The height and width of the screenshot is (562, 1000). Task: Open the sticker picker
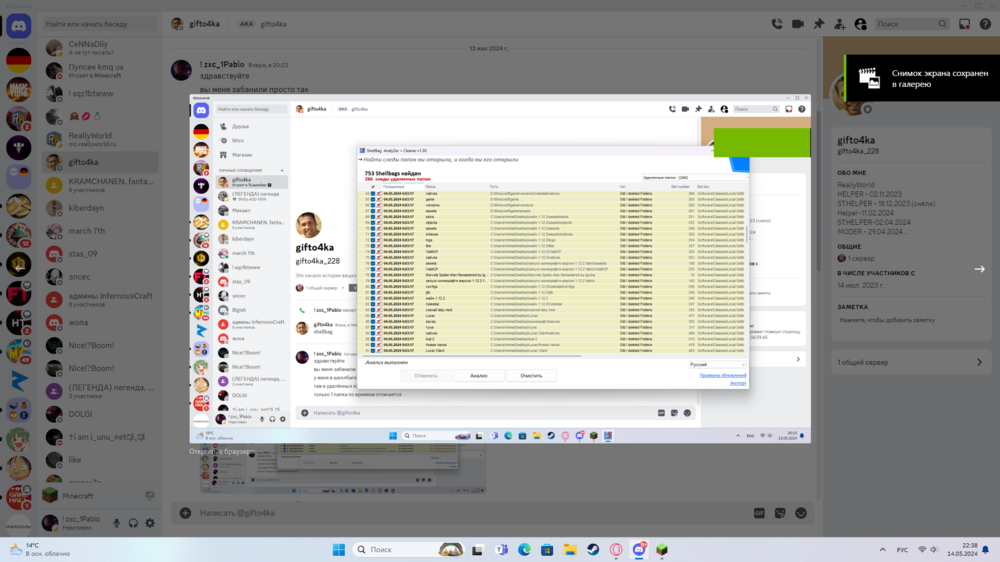click(x=780, y=513)
